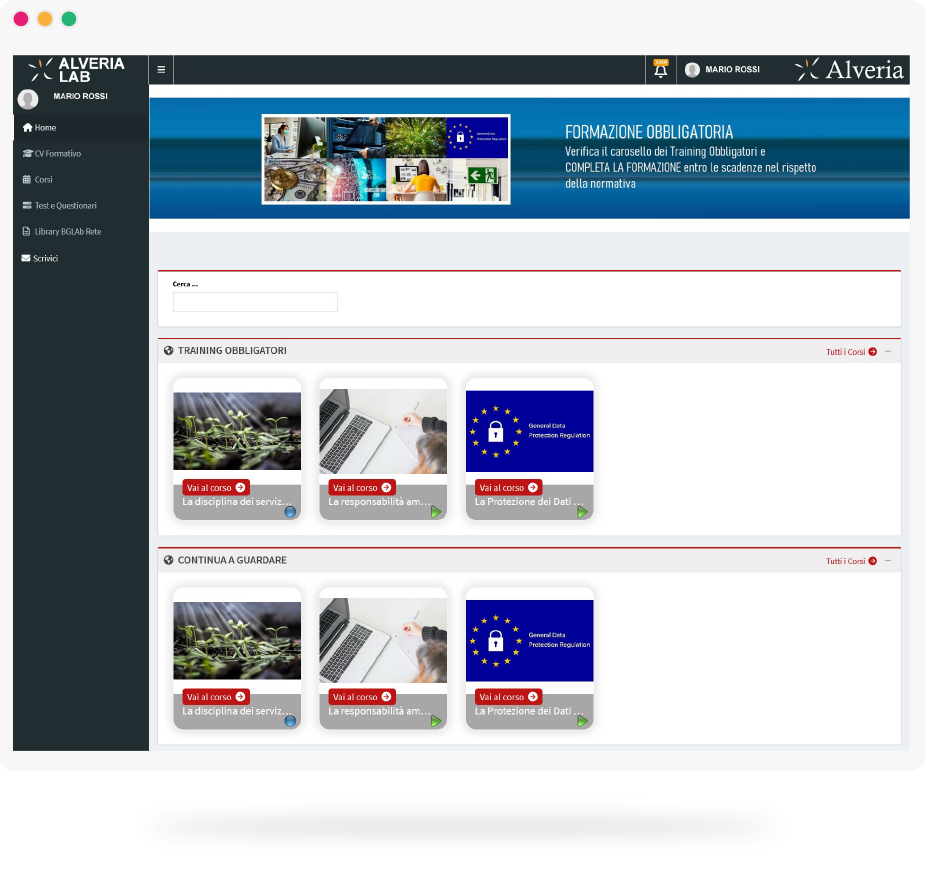Click Tutti i Corsi link in Training Obbligatori

[850, 352]
